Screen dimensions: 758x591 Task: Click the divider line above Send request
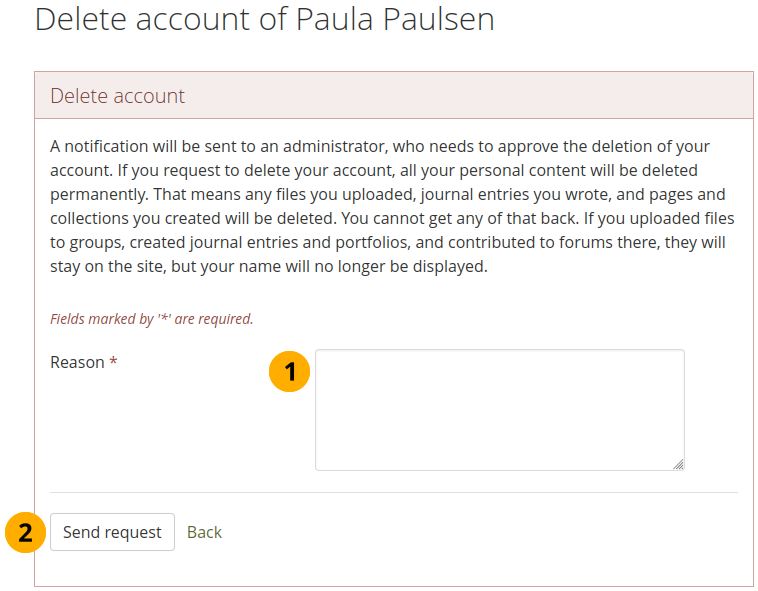[393, 492]
